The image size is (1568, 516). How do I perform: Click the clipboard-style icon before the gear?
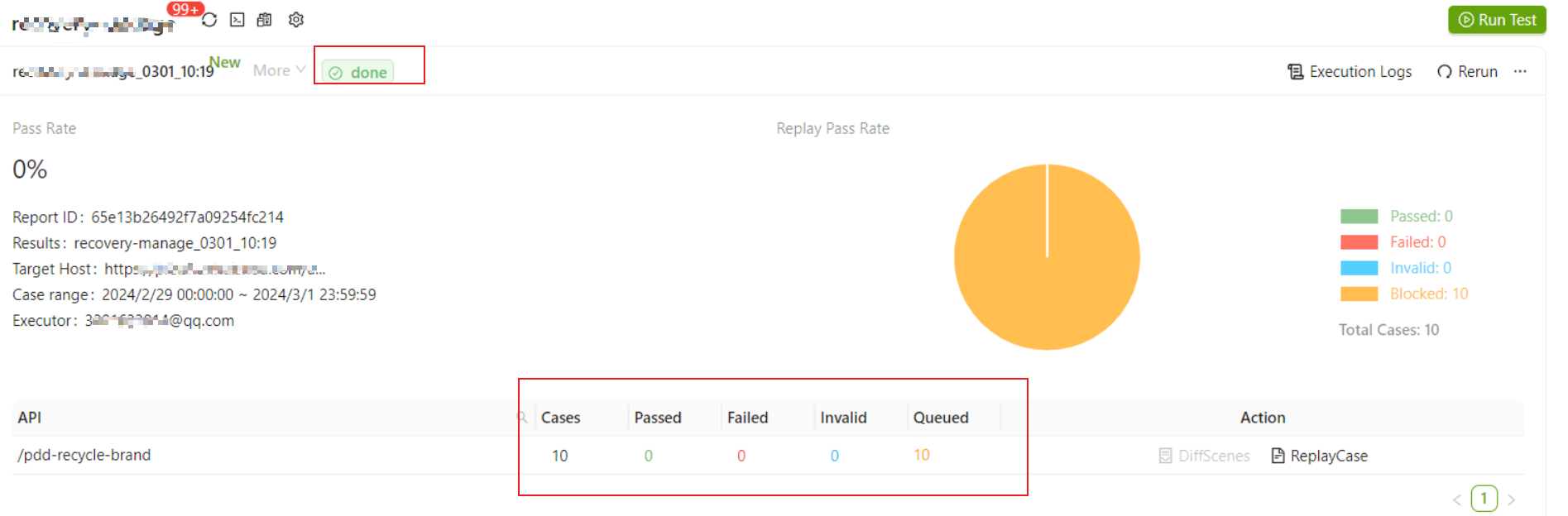click(265, 20)
